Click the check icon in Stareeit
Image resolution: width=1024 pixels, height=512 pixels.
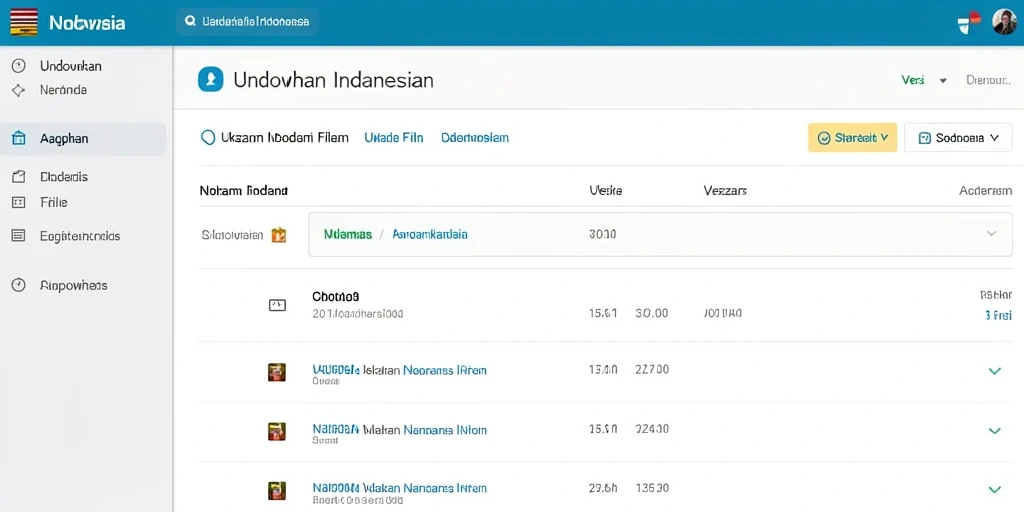coord(824,138)
